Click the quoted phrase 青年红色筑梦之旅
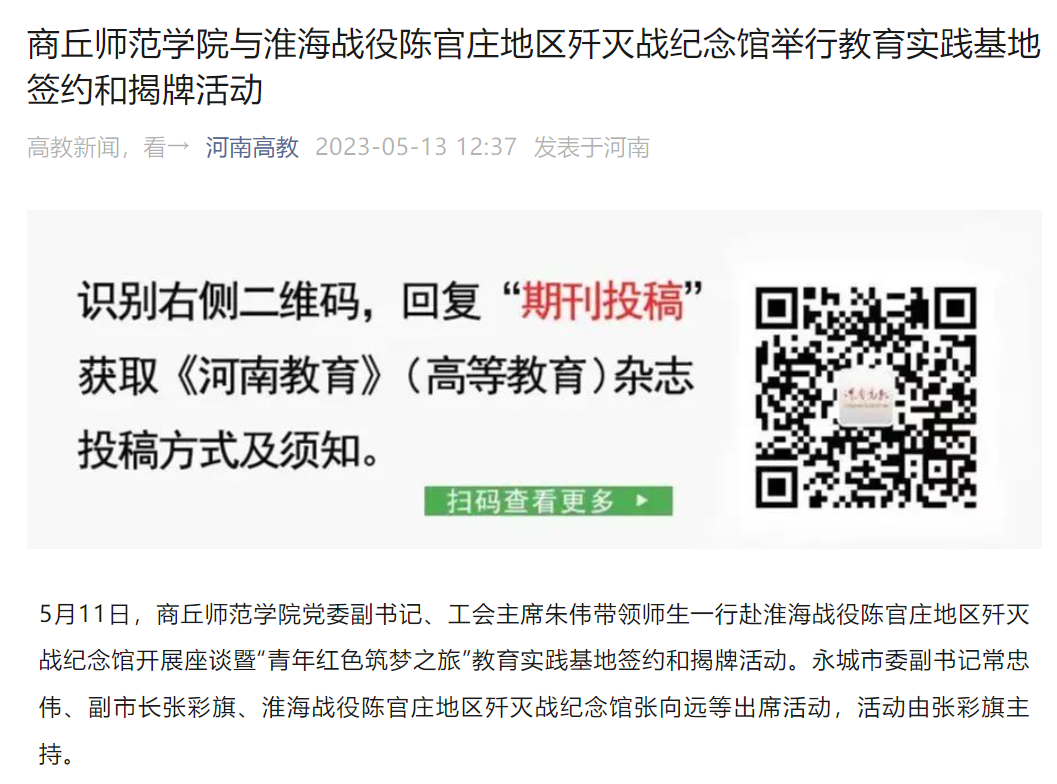Image resolution: width=1057 pixels, height=784 pixels. point(364,660)
